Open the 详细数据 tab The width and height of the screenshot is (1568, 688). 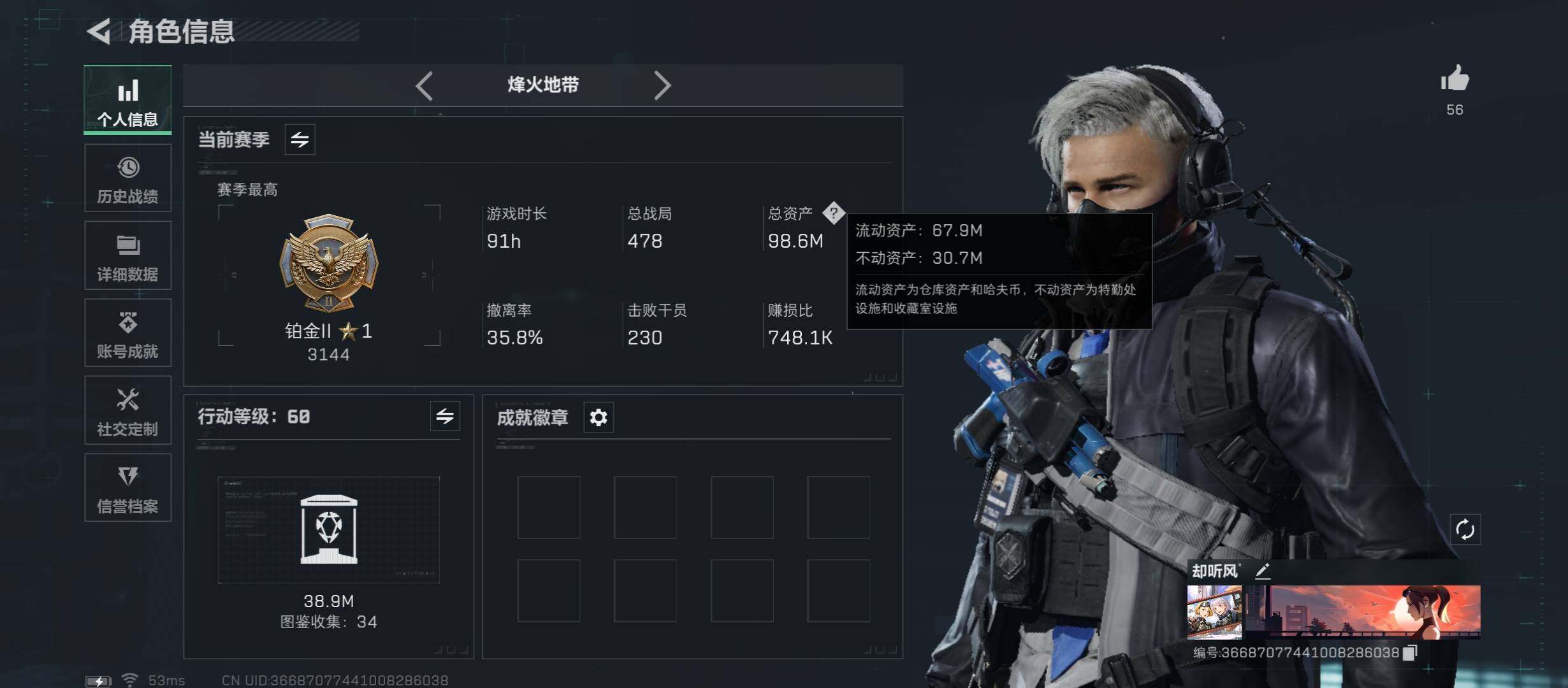tap(127, 256)
